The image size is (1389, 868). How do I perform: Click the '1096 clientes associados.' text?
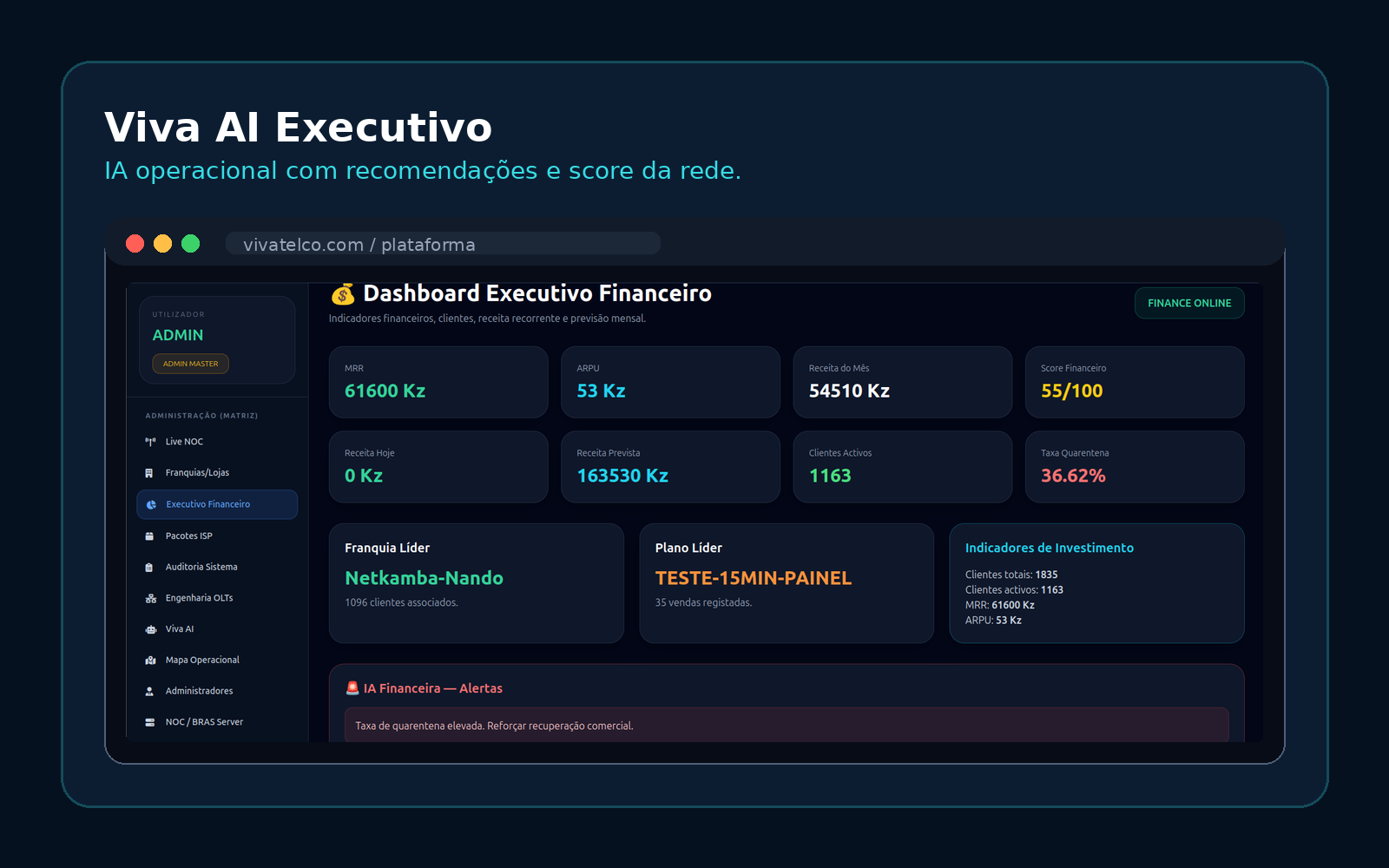pos(401,602)
